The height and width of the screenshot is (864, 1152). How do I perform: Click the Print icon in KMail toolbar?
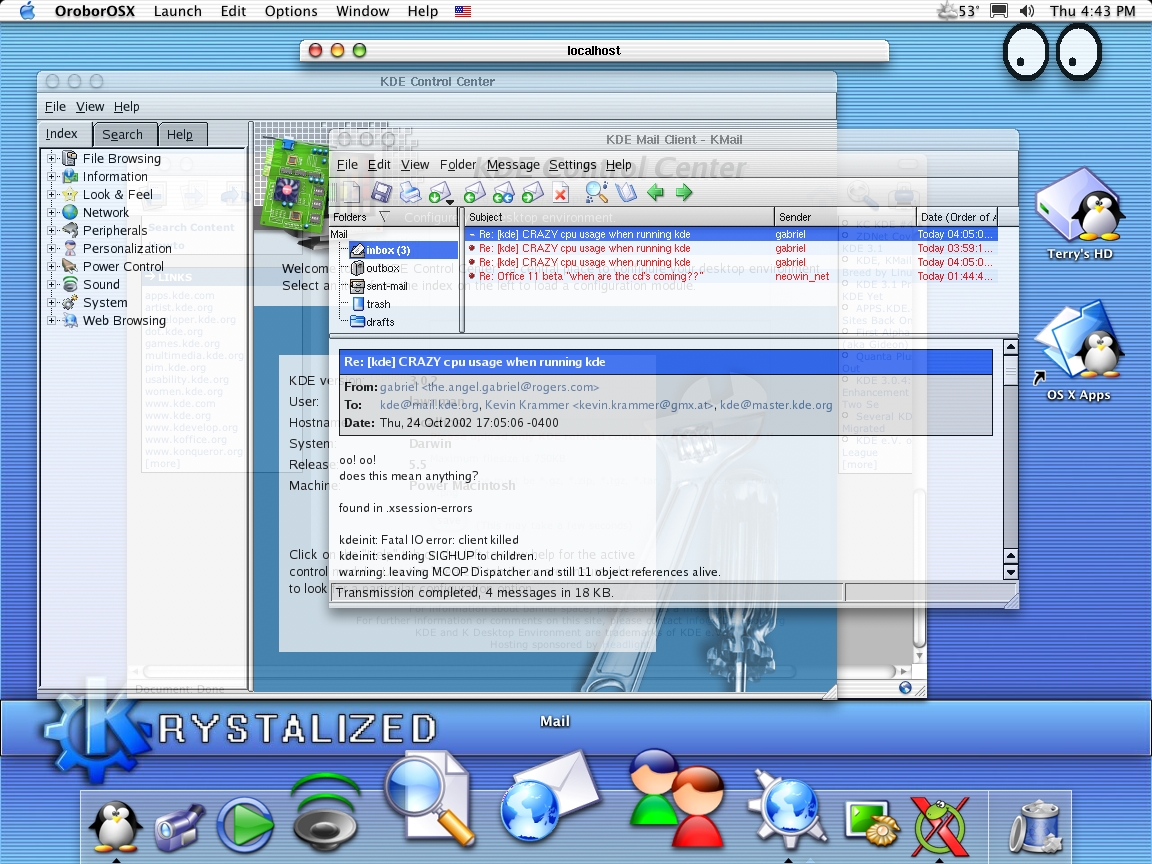pyautogui.click(x=410, y=192)
